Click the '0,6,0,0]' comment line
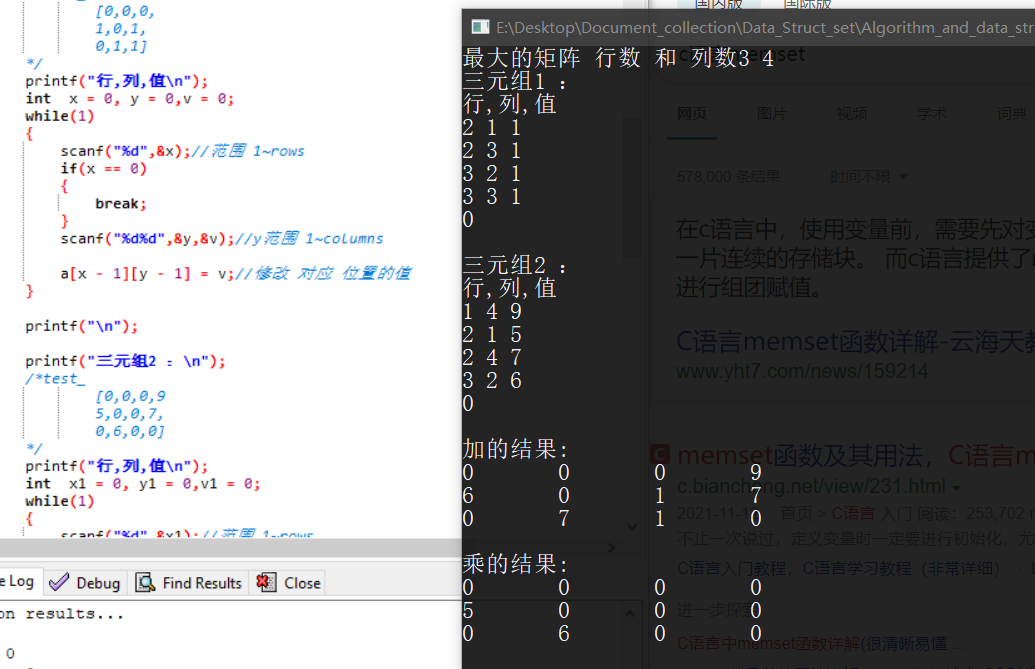Viewport: 1035px width, 669px height. 130,431
